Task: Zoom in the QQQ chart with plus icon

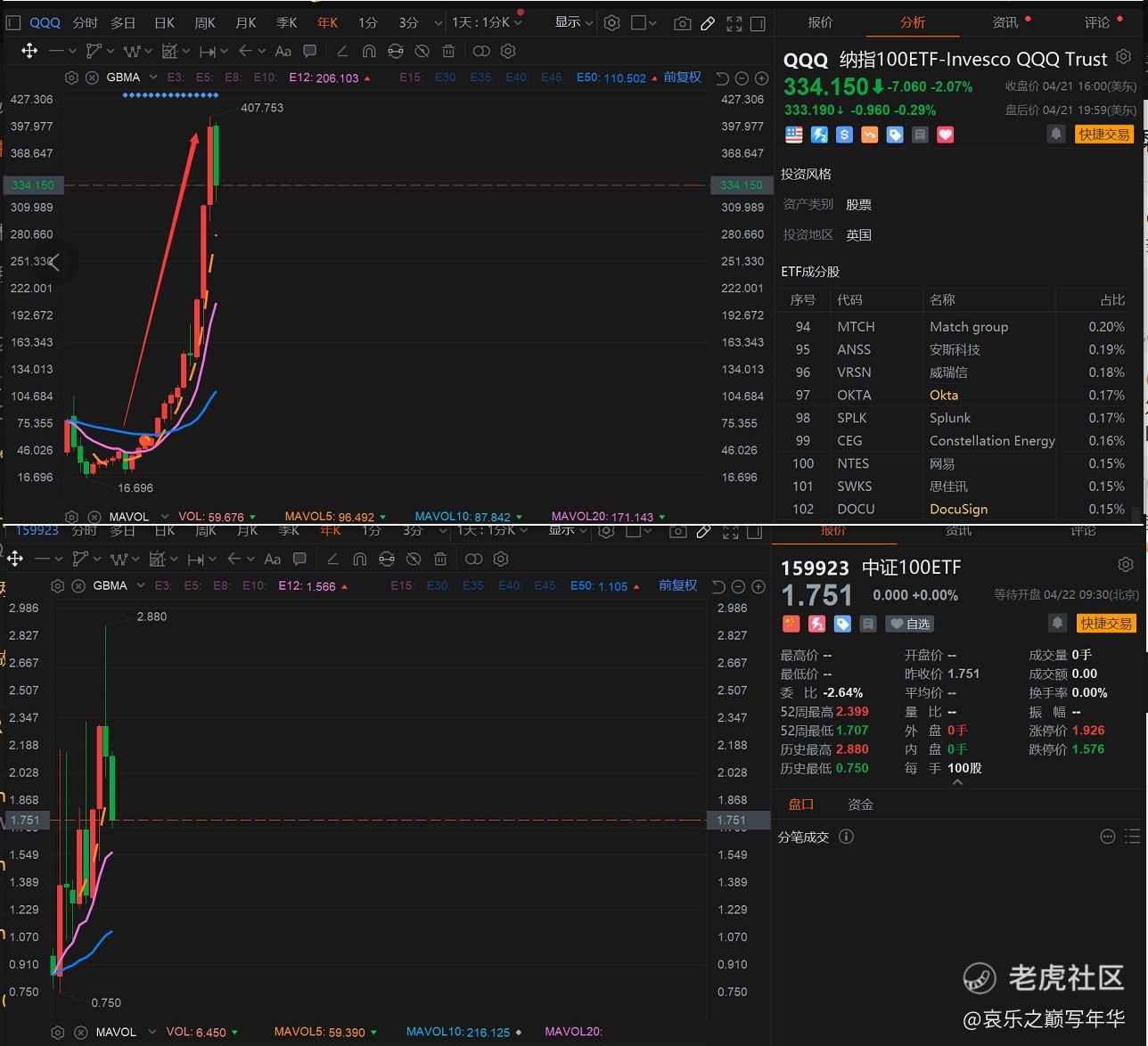Action: point(761,78)
